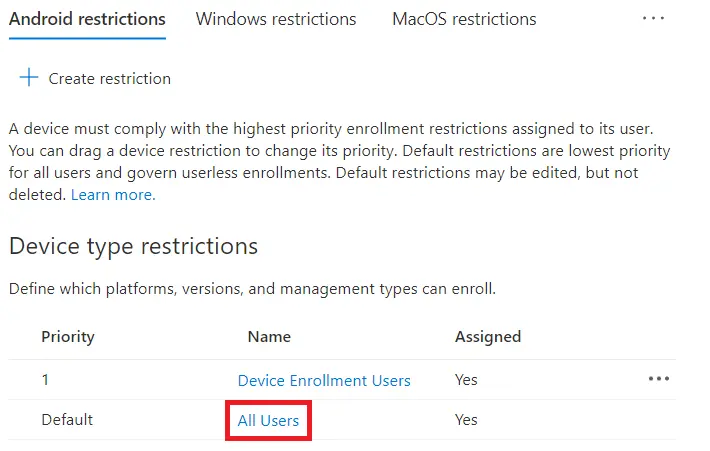This screenshot has height=451, width=710.
Task: Click the Name column header
Action: pos(268,337)
